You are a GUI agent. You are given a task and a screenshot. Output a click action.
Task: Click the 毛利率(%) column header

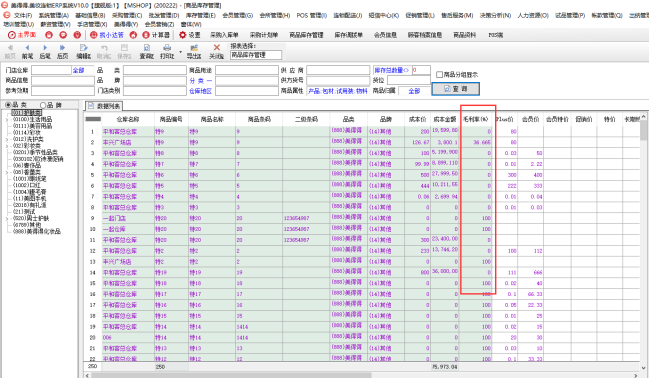click(475, 119)
